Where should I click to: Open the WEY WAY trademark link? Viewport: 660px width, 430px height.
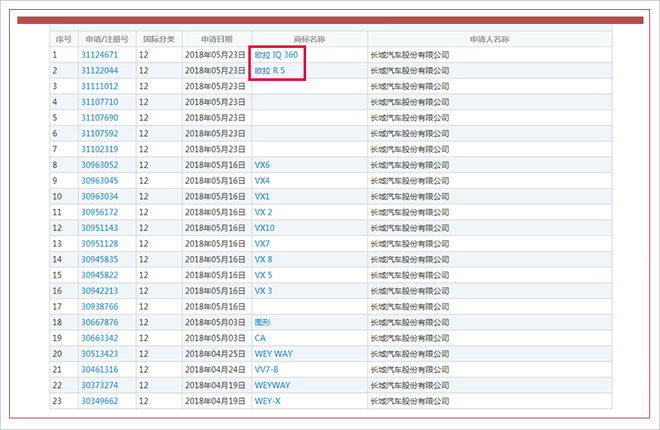coord(272,353)
